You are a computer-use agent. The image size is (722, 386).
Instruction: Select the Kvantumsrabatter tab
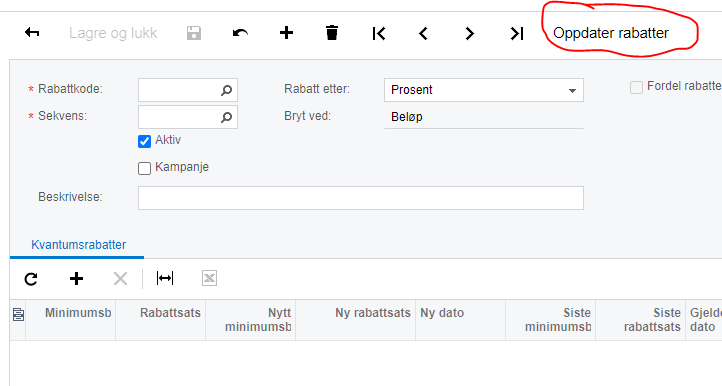click(78, 245)
